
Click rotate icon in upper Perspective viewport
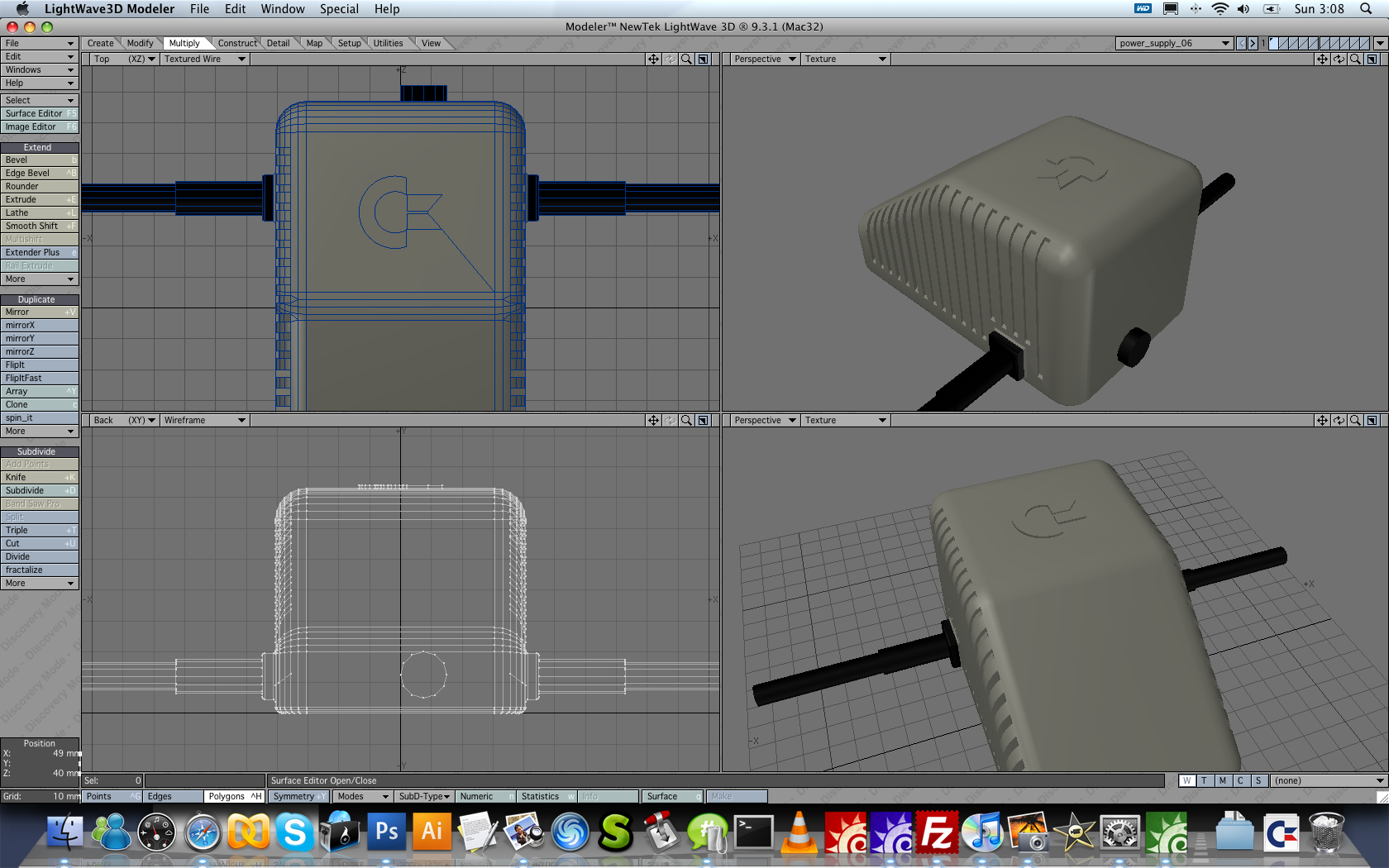click(1339, 60)
